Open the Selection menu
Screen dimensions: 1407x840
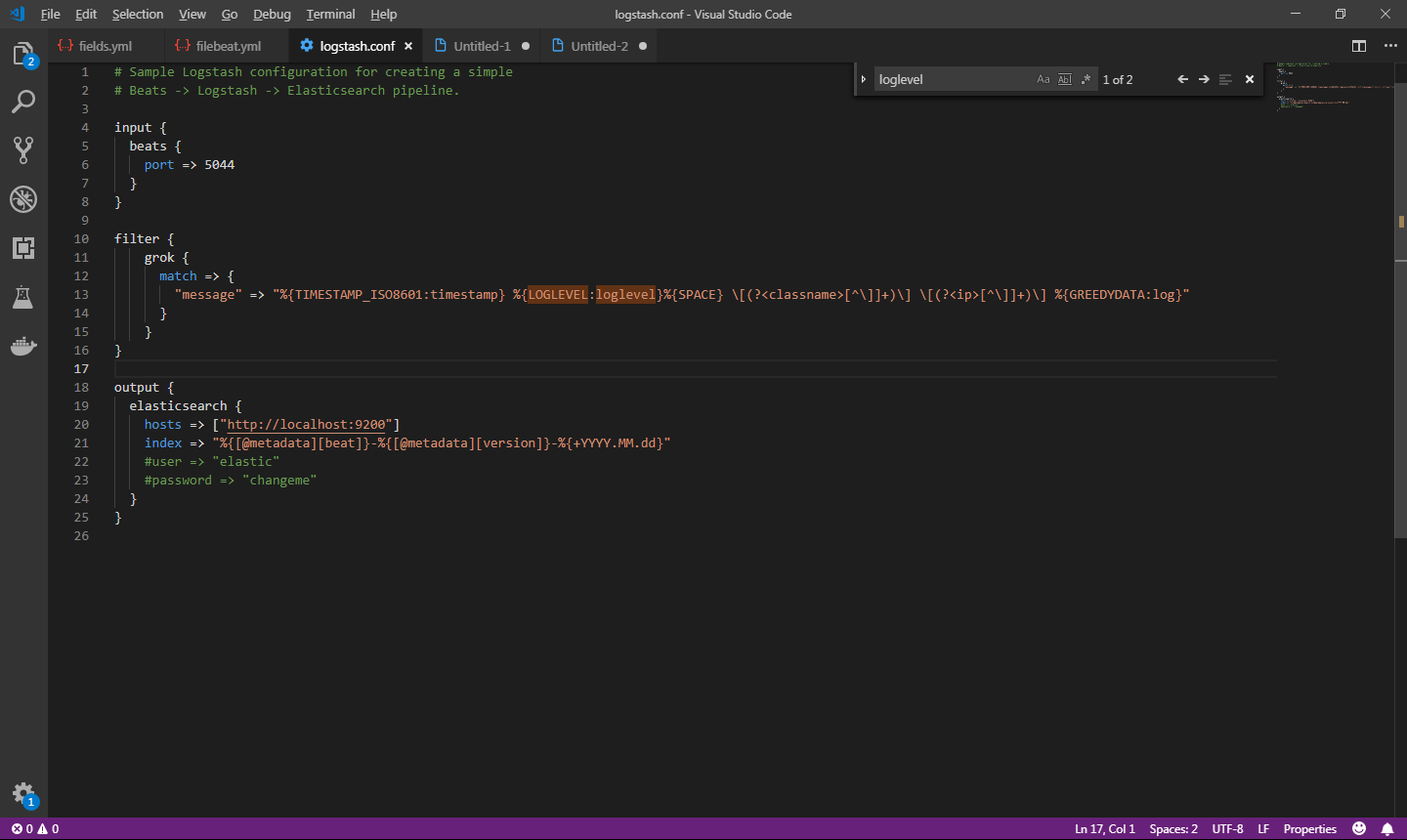[x=138, y=14]
